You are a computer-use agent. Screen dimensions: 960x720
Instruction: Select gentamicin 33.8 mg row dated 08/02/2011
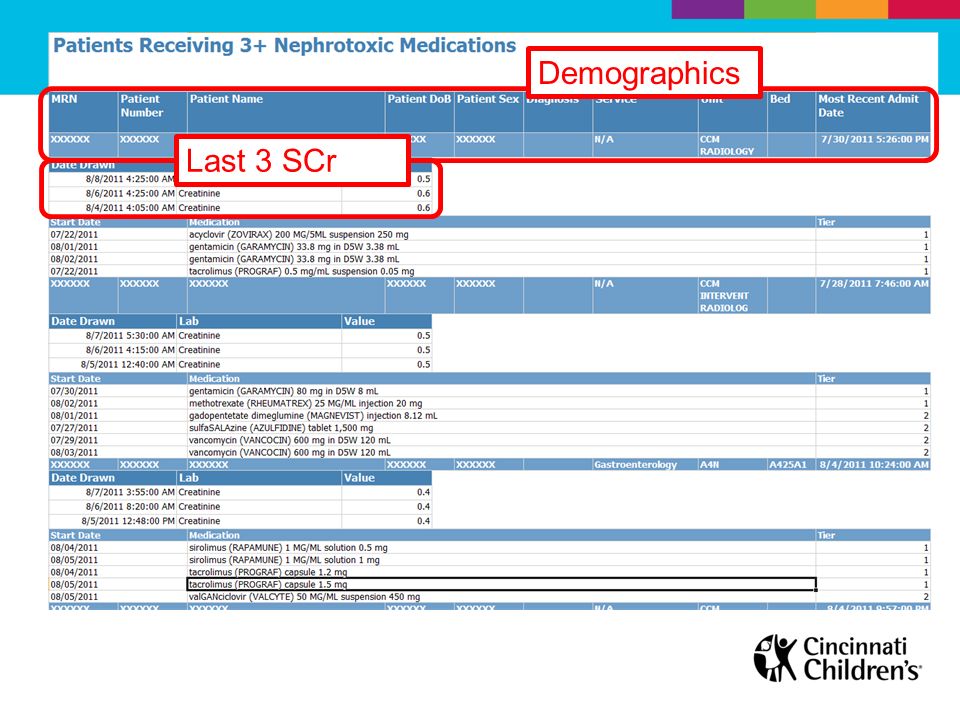point(489,259)
